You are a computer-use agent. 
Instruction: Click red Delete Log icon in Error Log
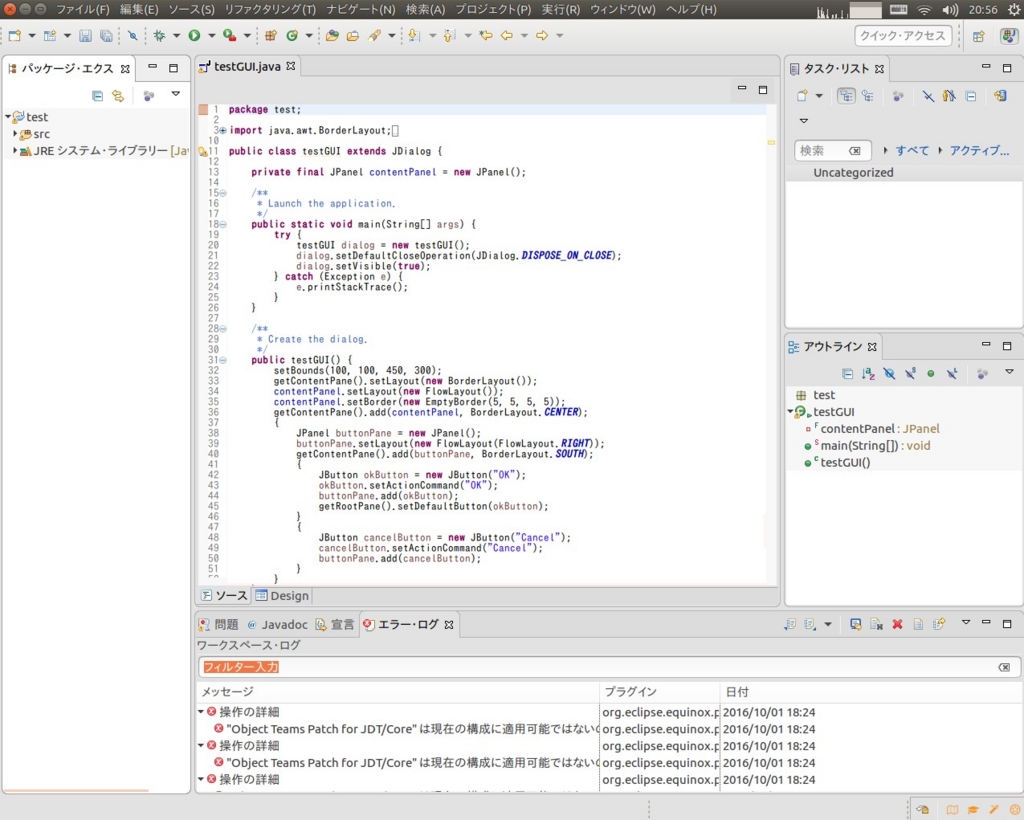[x=897, y=624]
